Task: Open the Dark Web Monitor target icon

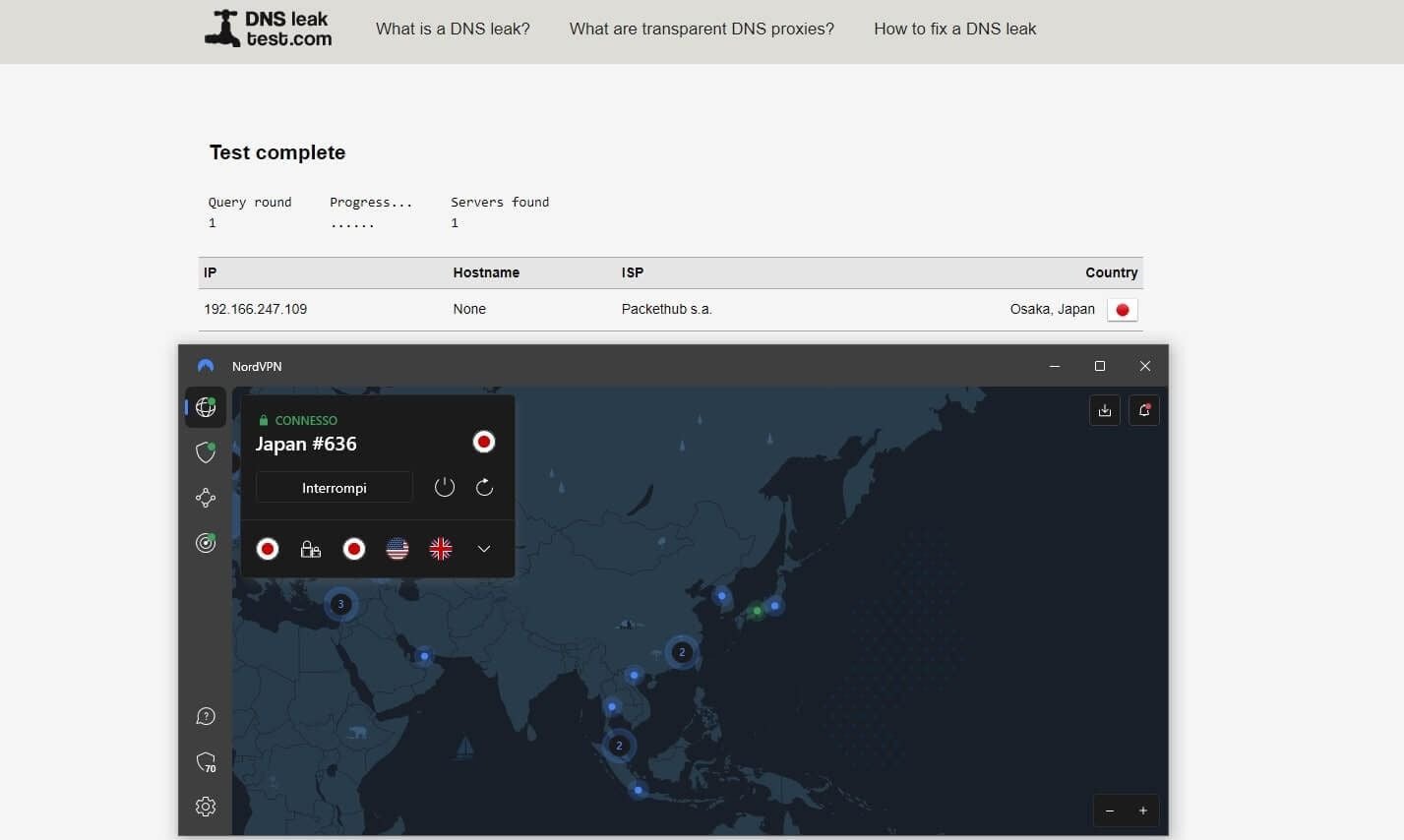Action: [206, 543]
